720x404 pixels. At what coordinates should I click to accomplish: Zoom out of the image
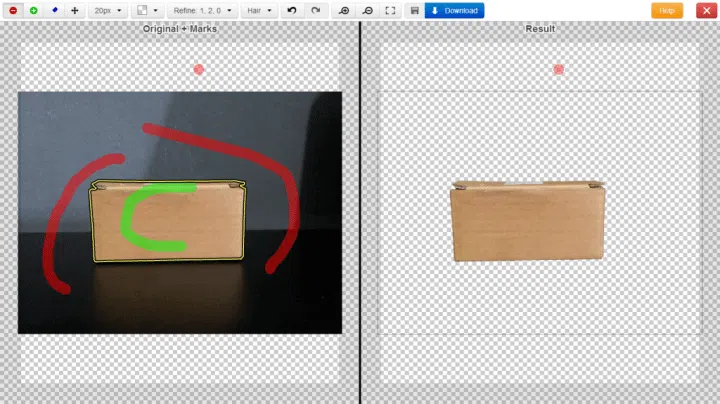point(368,11)
